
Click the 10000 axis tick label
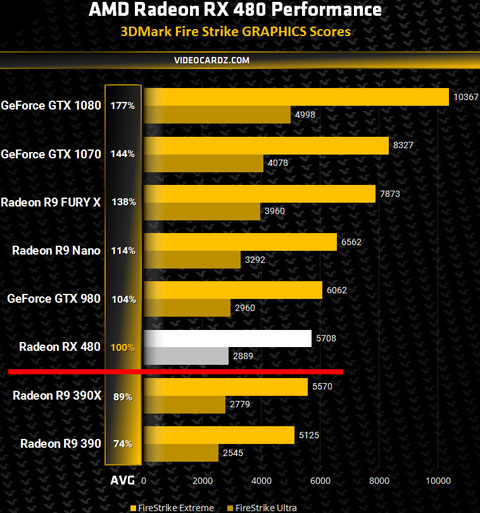438,481
